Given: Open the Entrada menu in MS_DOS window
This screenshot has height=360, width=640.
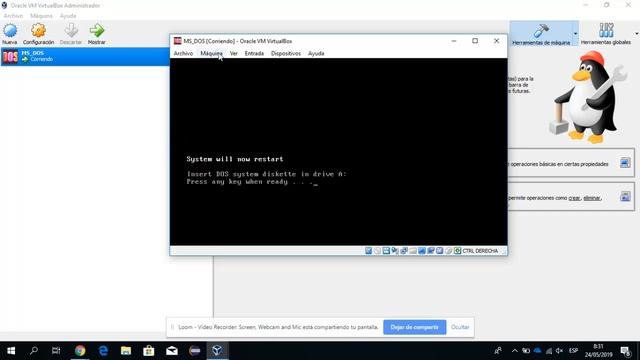Looking at the screenshot, I should click(254, 53).
